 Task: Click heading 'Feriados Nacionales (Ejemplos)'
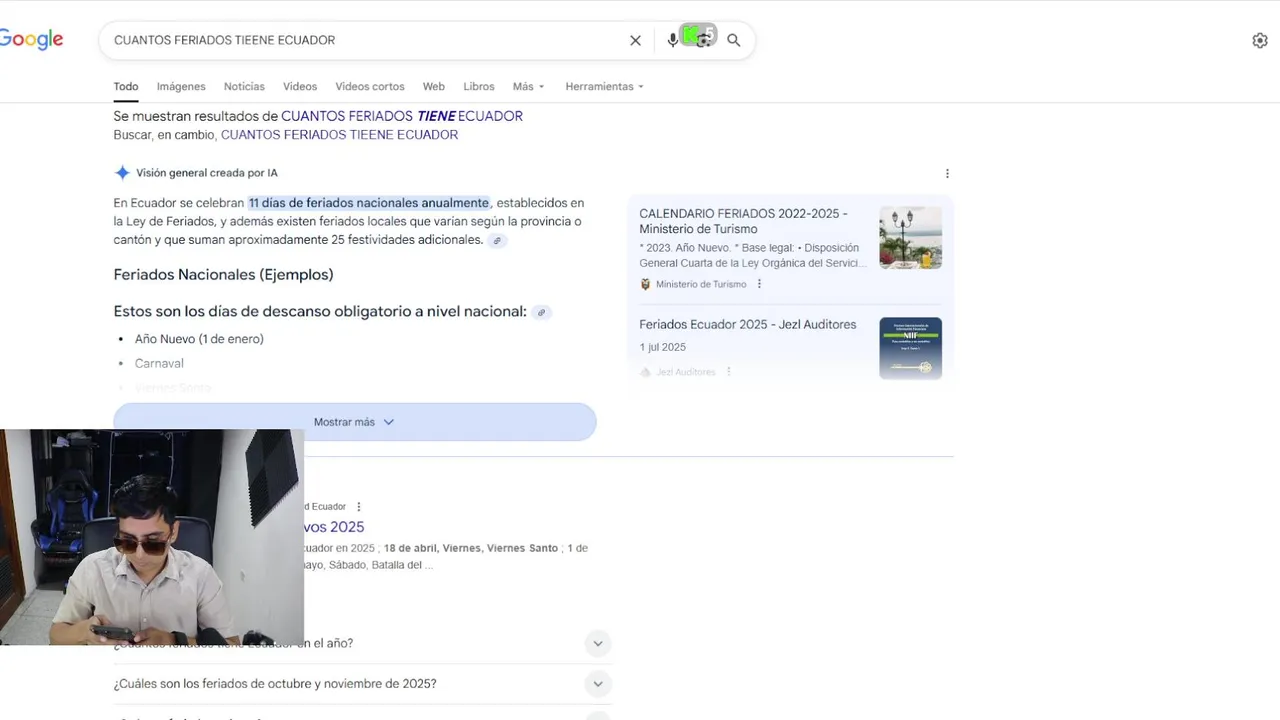click(x=224, y=275)
